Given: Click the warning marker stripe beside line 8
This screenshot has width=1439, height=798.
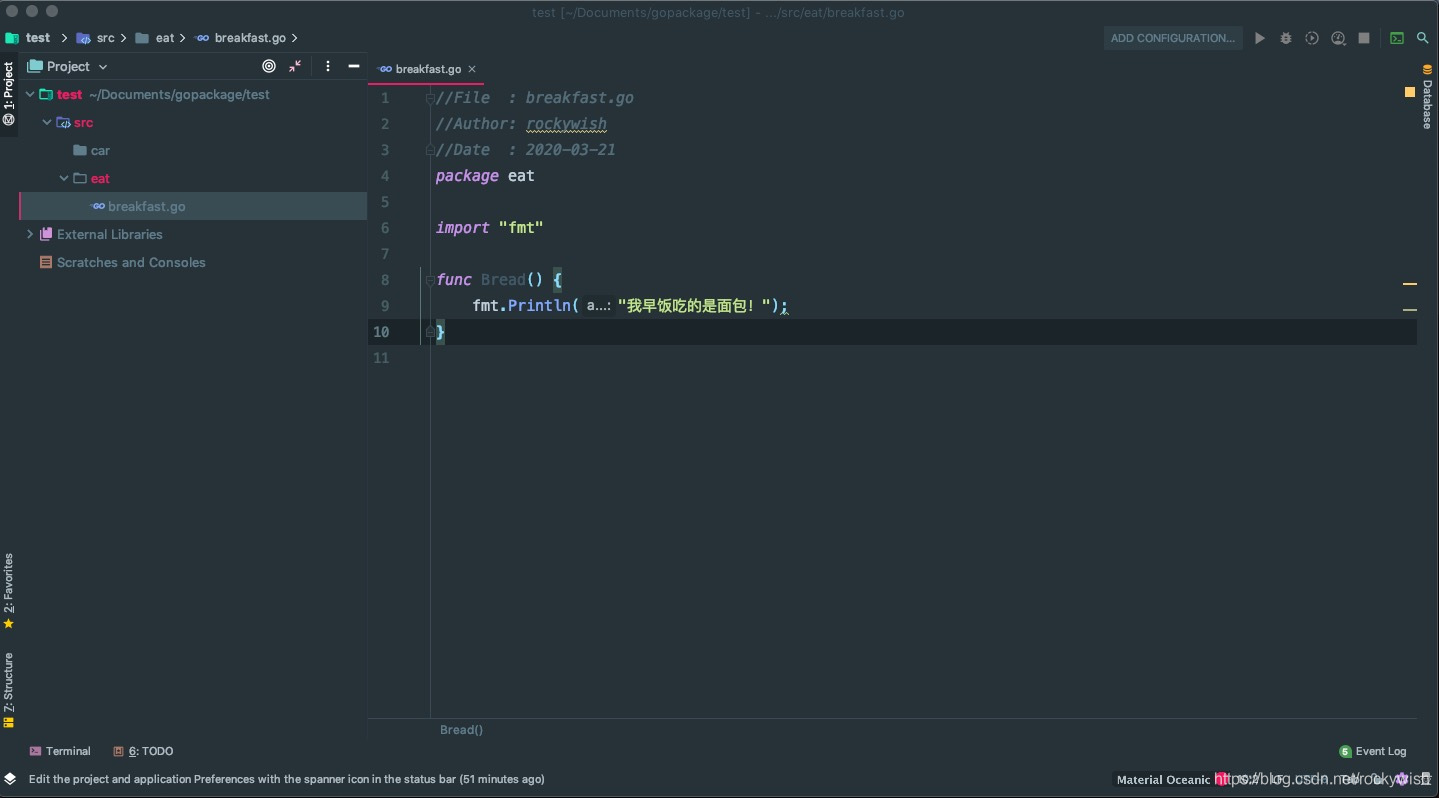Looking at the screenshot, I should click(x=1410, y=284).
